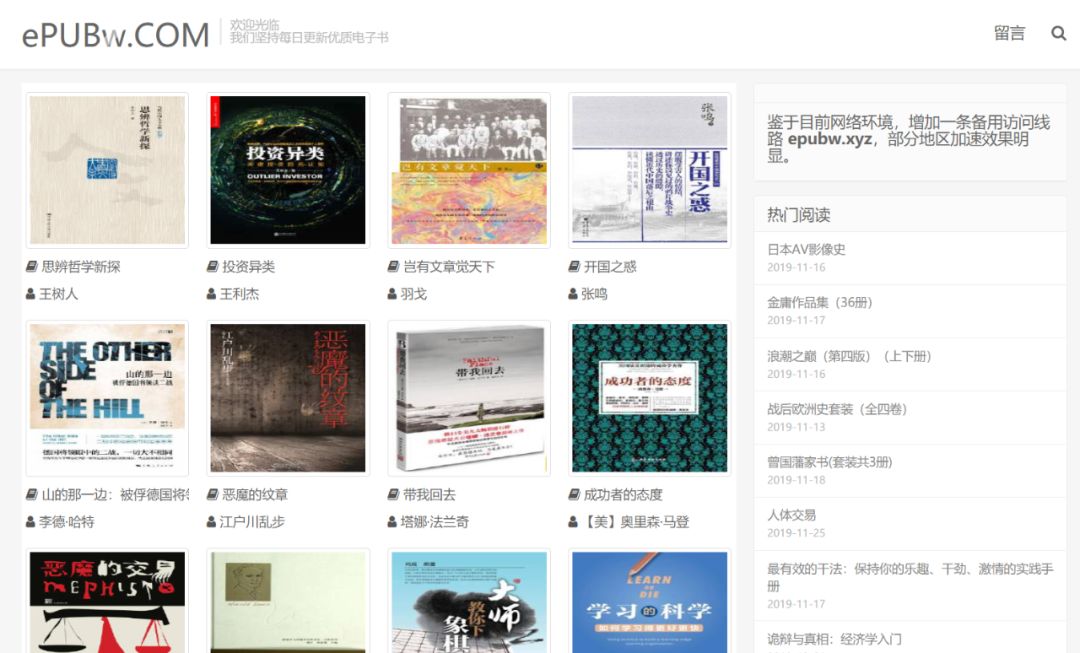Open the 大师教你下象棋 book cover

click(469, 601)
